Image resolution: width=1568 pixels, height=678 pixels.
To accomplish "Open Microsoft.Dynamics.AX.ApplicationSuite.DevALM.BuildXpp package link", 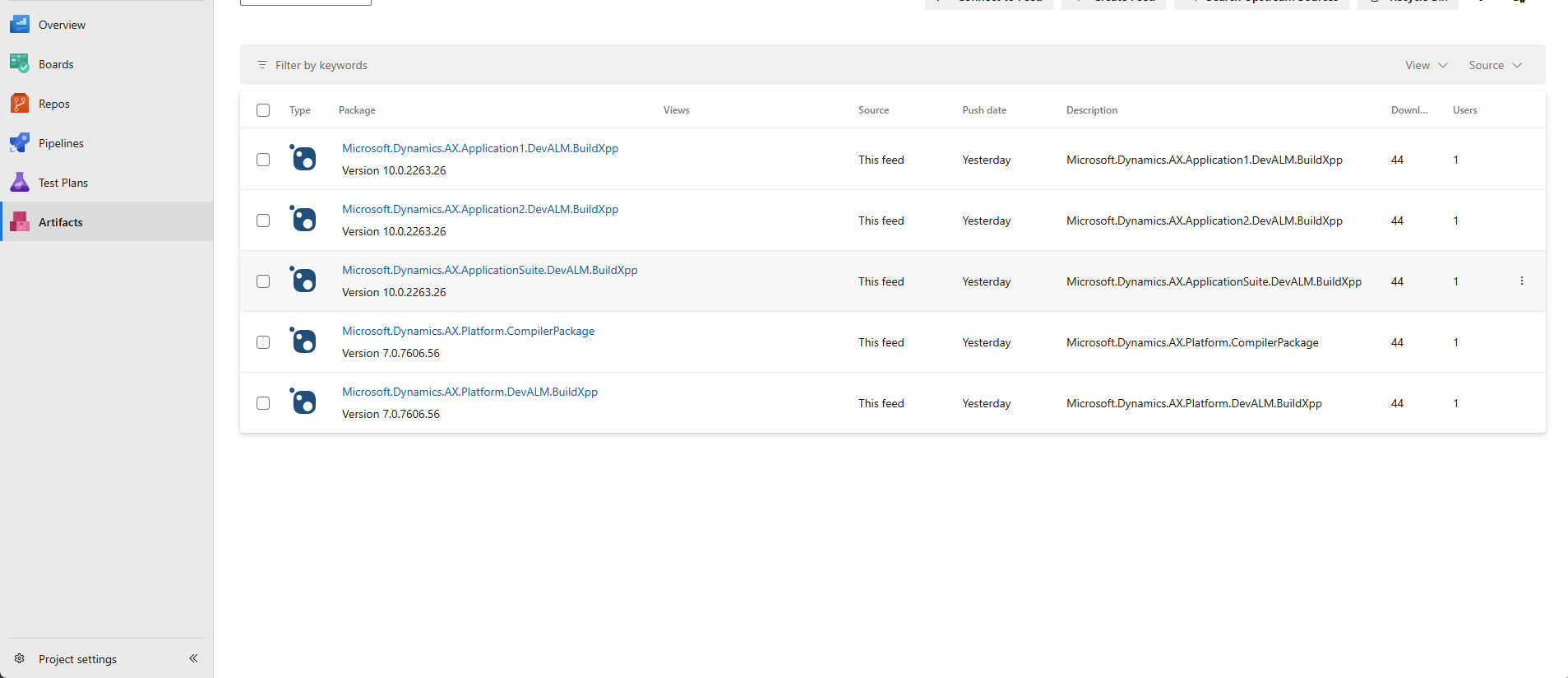I will click(x=489, y=270).
